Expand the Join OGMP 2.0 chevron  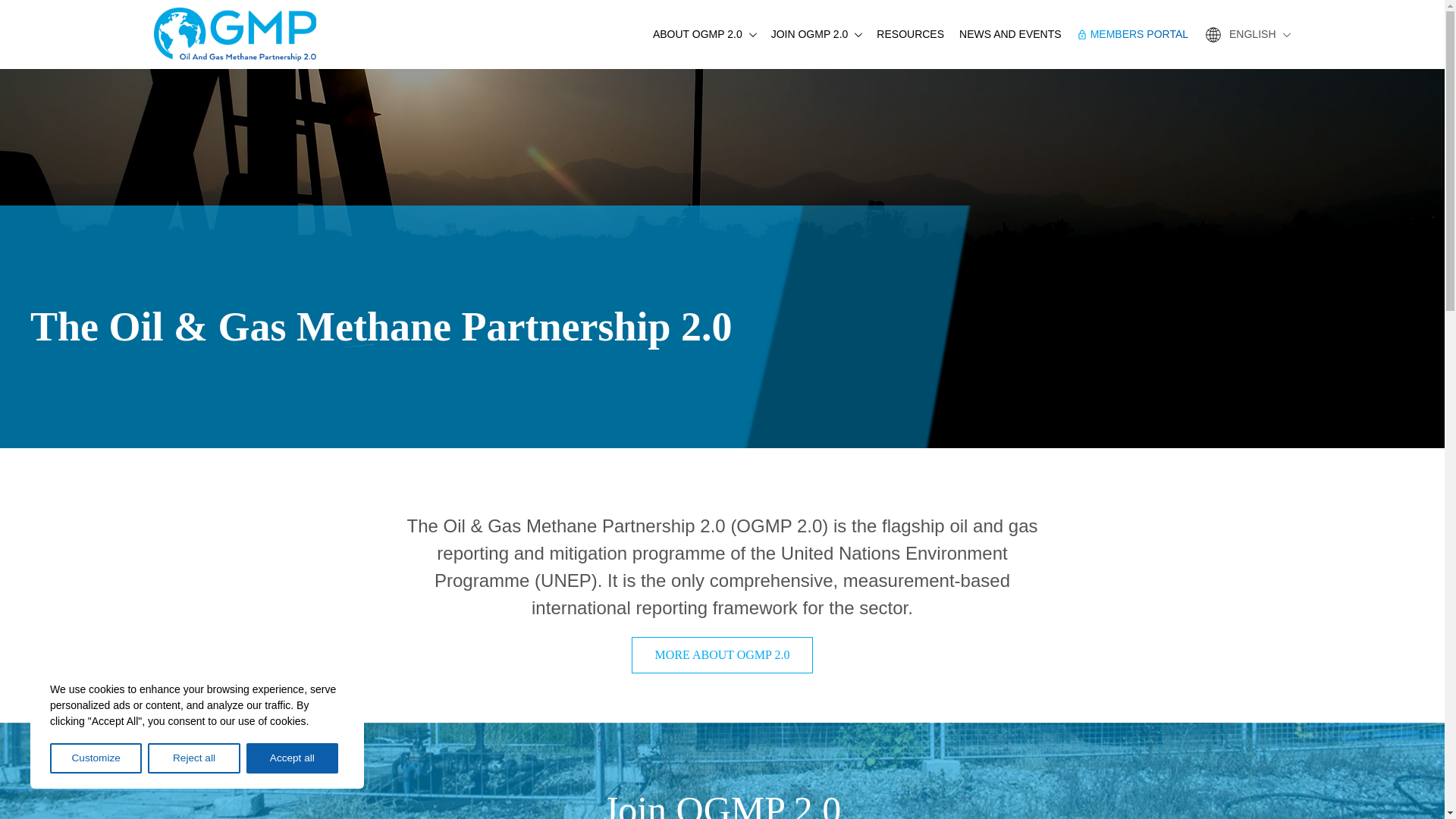[858, 35]
